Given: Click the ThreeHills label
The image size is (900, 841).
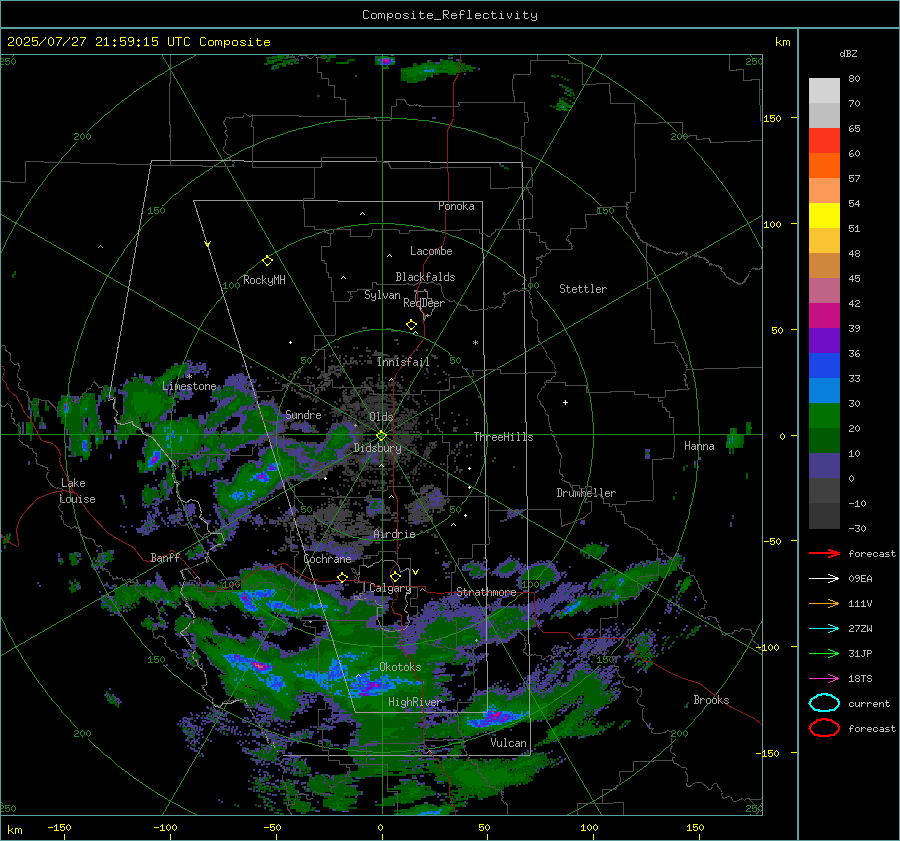Looking at the screenshot, I should coord(504,437).
